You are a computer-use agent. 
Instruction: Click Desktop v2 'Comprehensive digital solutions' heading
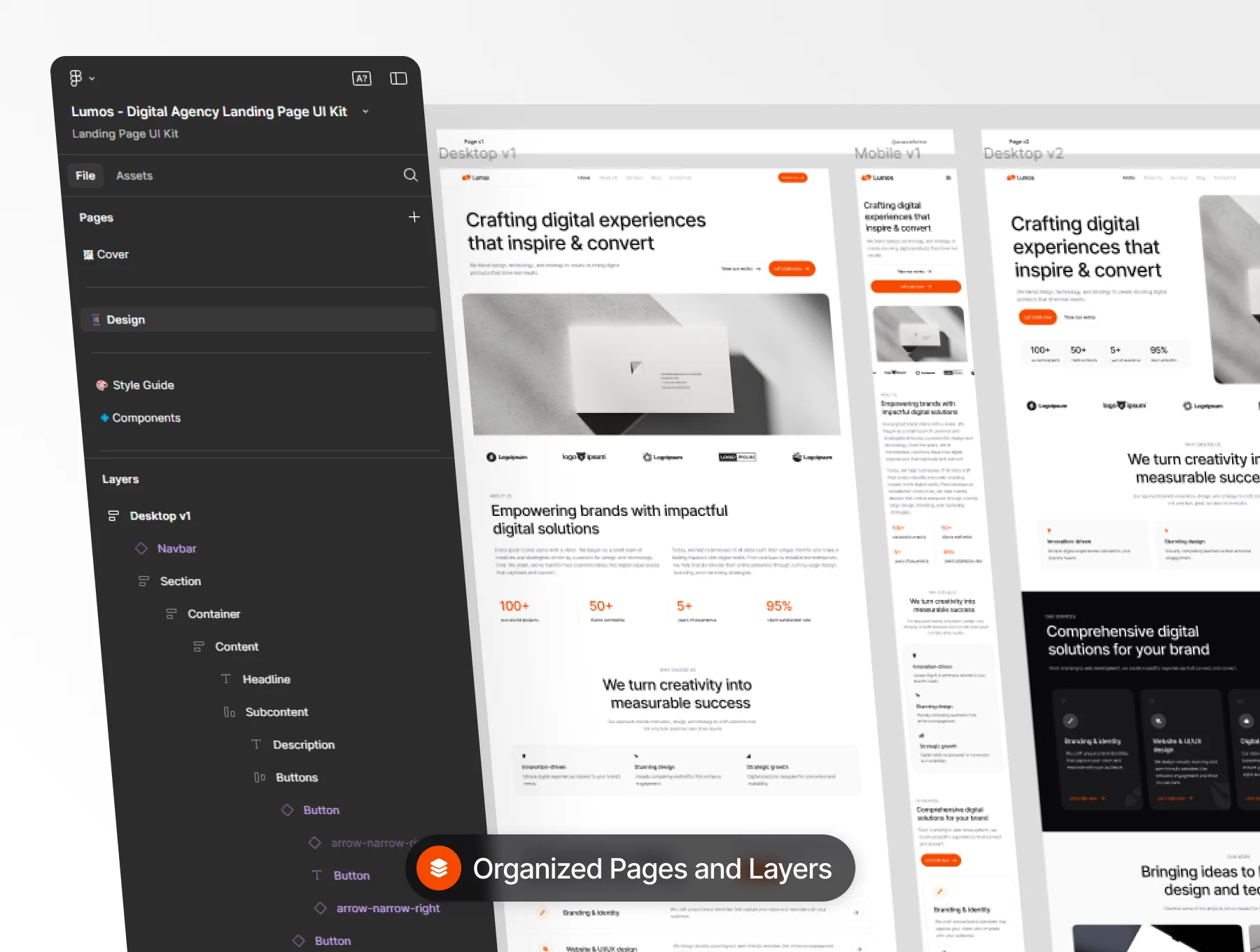[1128, 640]
